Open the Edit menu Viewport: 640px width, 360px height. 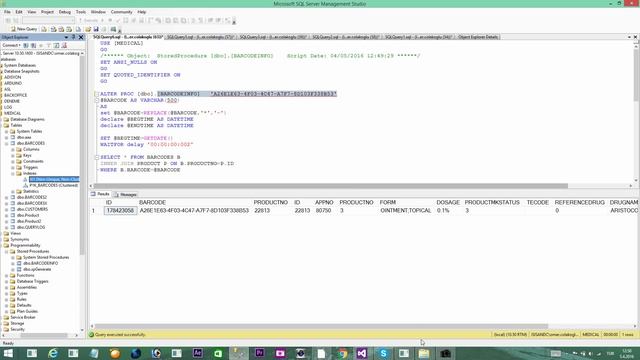coord(19,12)
